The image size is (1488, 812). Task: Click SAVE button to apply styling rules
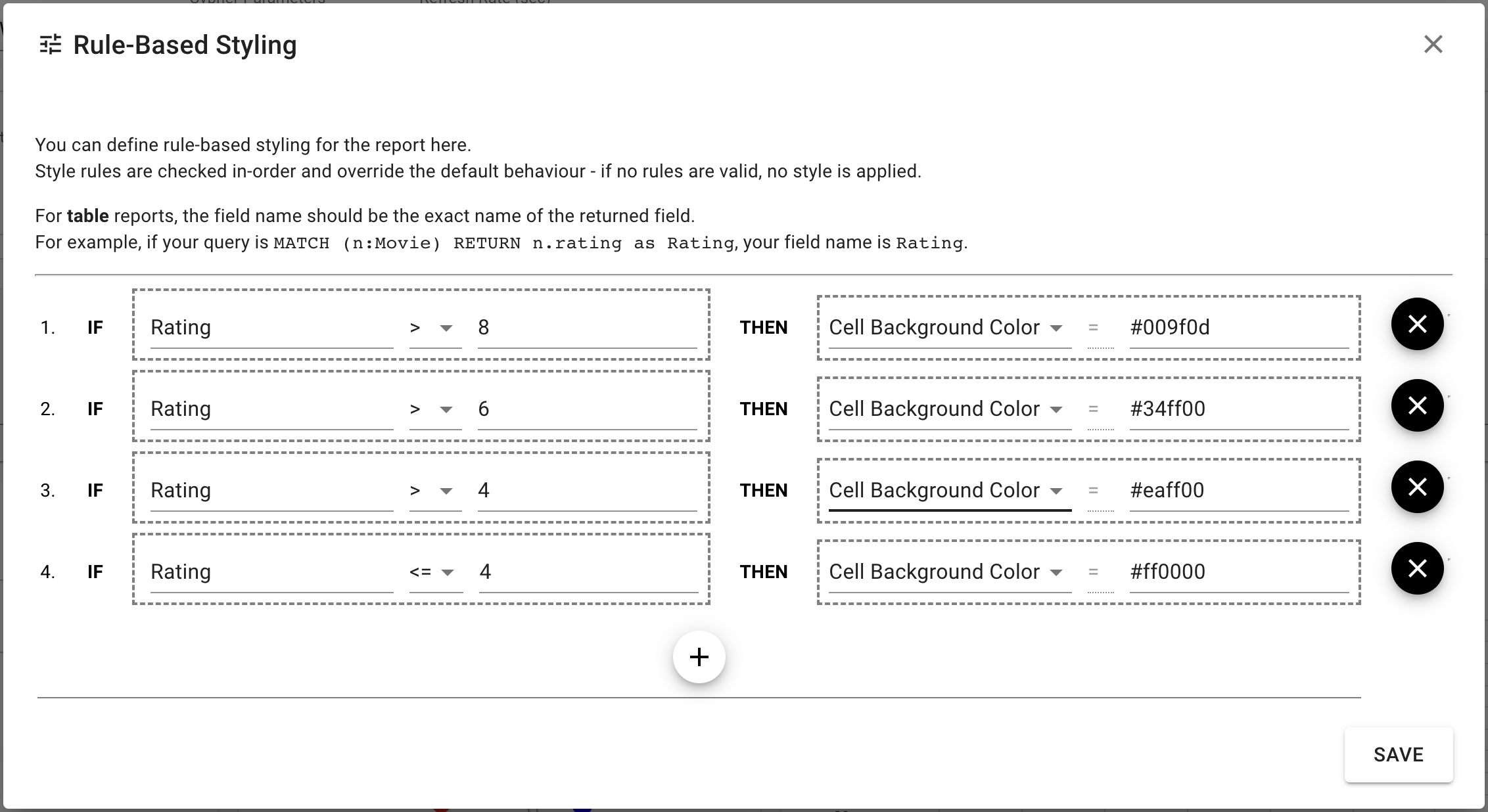pos(1398,753)
